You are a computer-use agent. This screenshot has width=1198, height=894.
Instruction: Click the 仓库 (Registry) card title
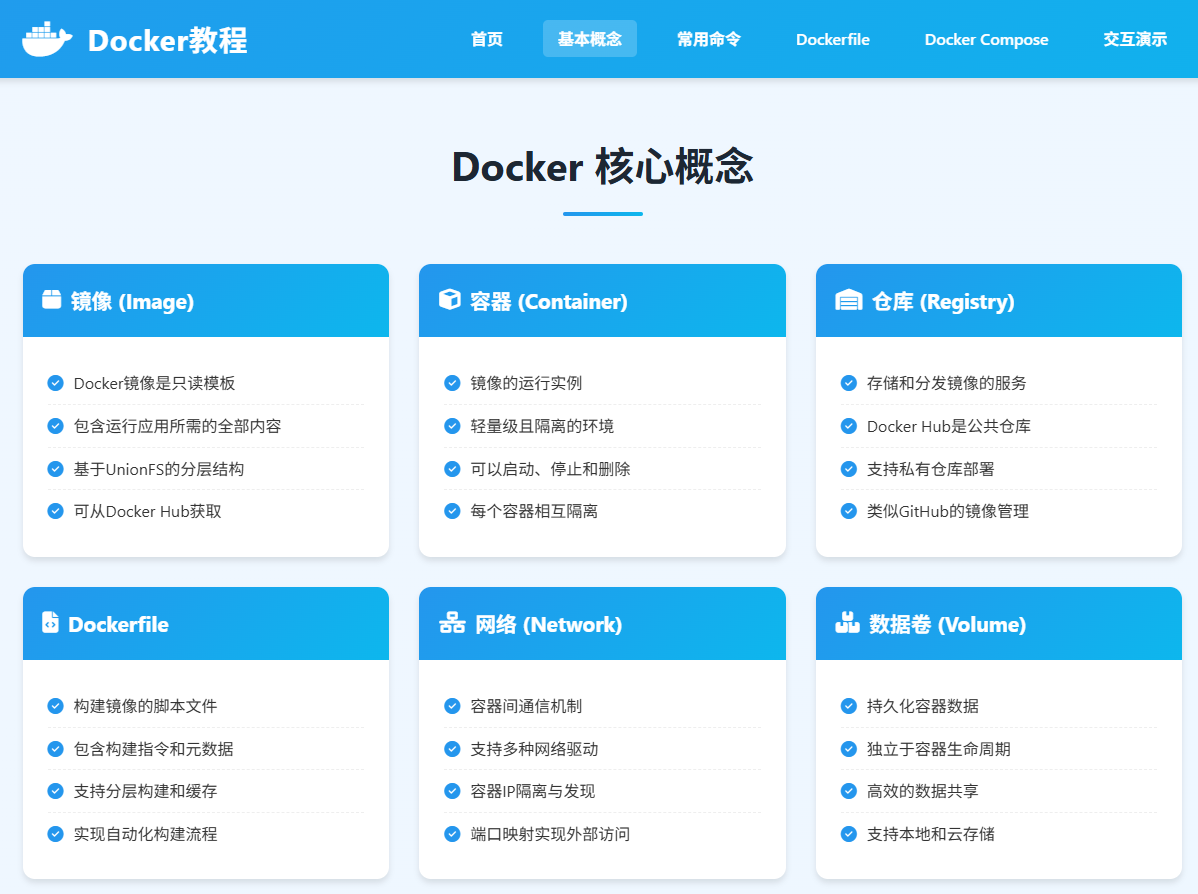[944, 301]
